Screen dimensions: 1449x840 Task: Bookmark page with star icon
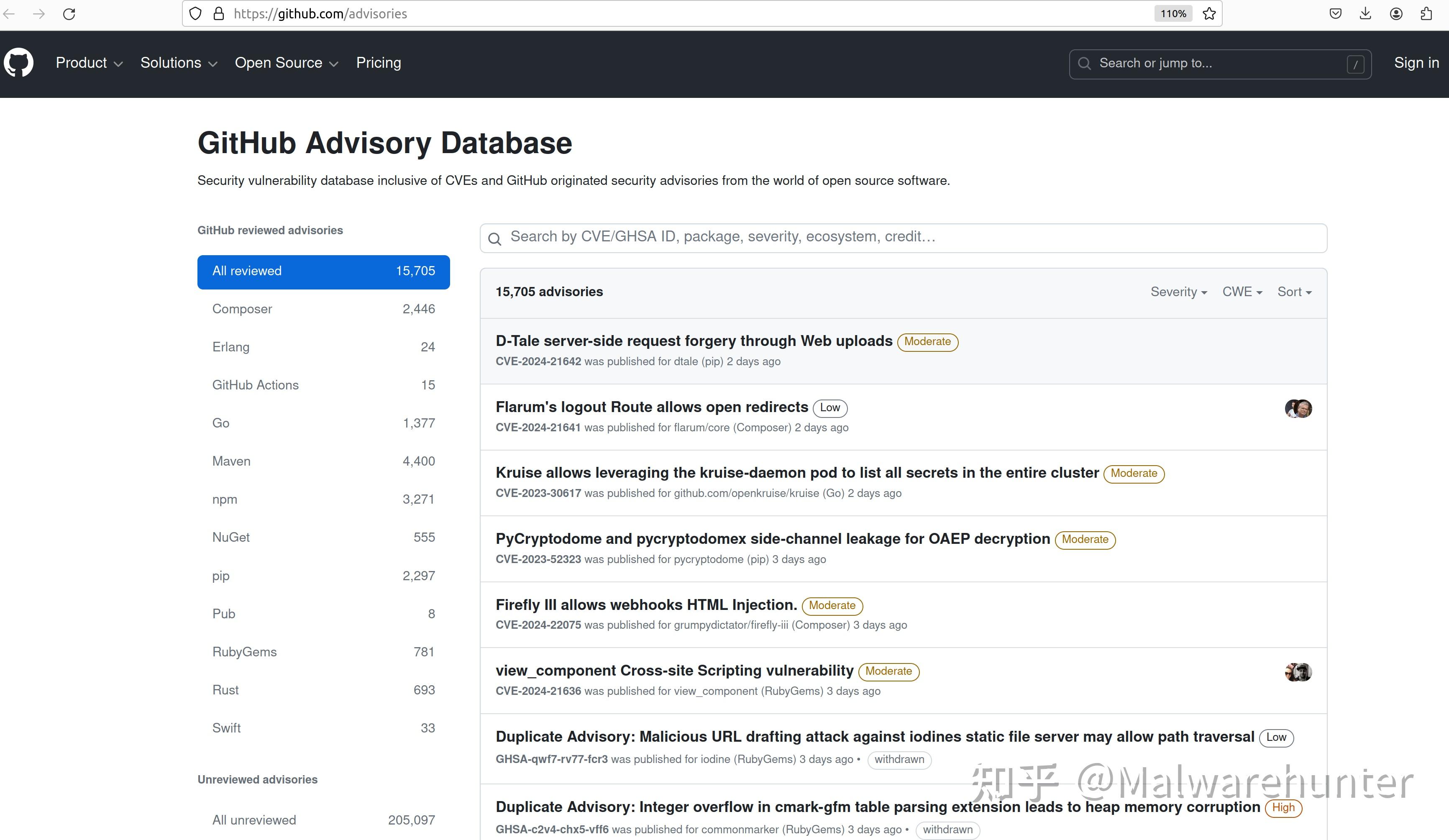pos(1209,14)
